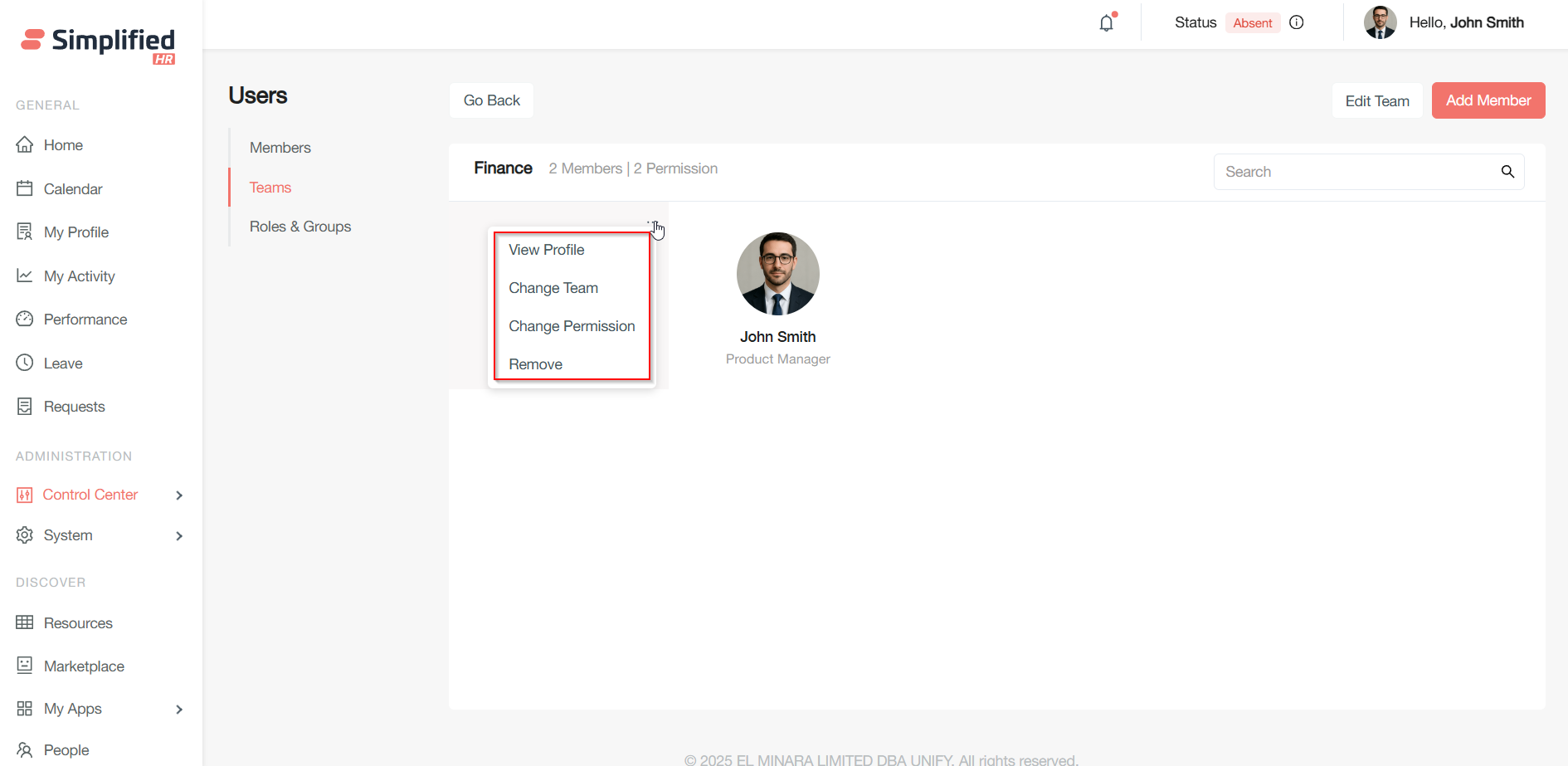The height and width of the screenshot is (766, 1568).
Task: Expand the Control Center menu
Action: click(100, 495)
